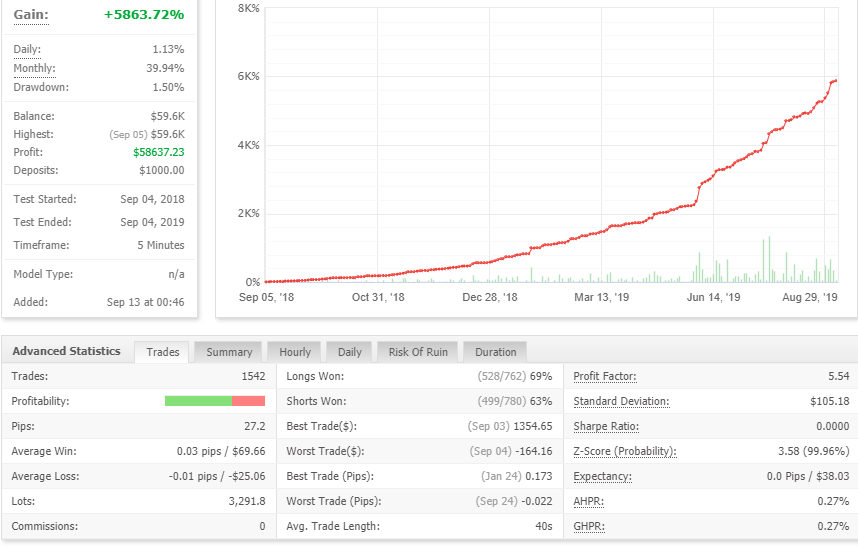858x546 pixels.
Task: Click the Sharpe Ratio term
Action: pos(606,426)
